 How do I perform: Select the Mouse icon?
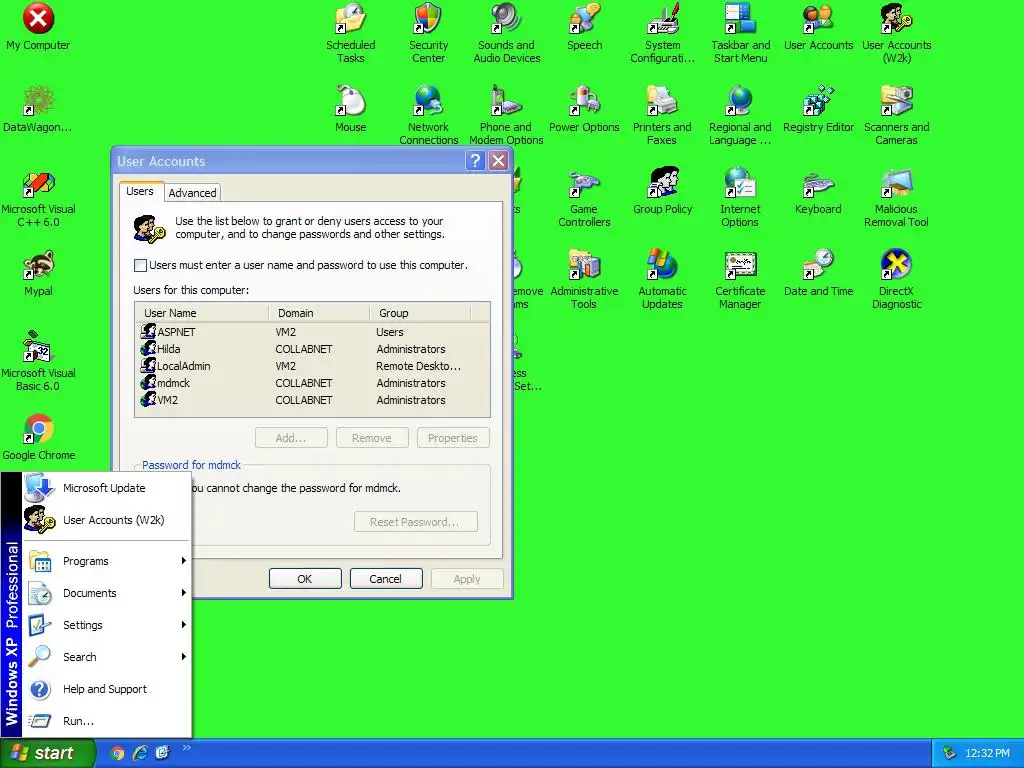tap(351, 108)
